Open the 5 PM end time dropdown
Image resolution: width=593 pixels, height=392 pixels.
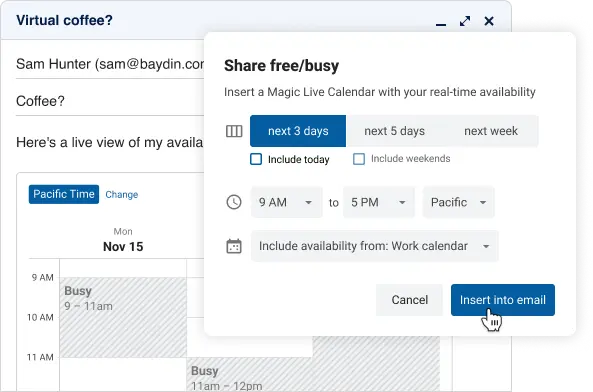click(x=379, y=202)
